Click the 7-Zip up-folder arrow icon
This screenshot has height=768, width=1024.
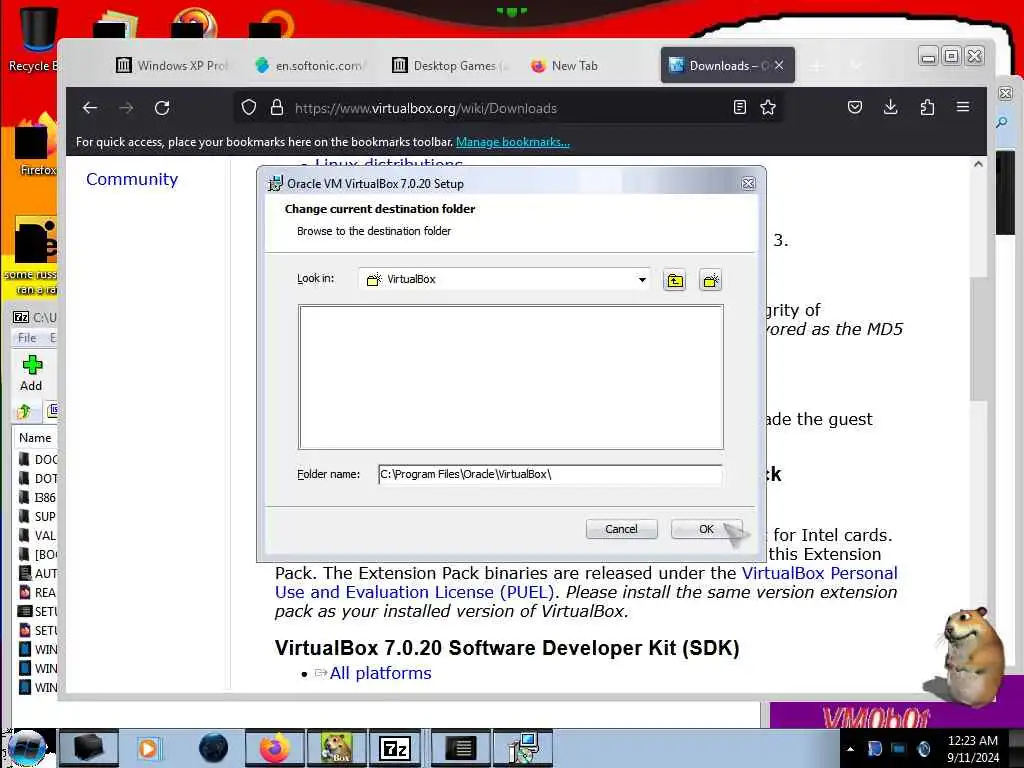[x=24, y=411]
